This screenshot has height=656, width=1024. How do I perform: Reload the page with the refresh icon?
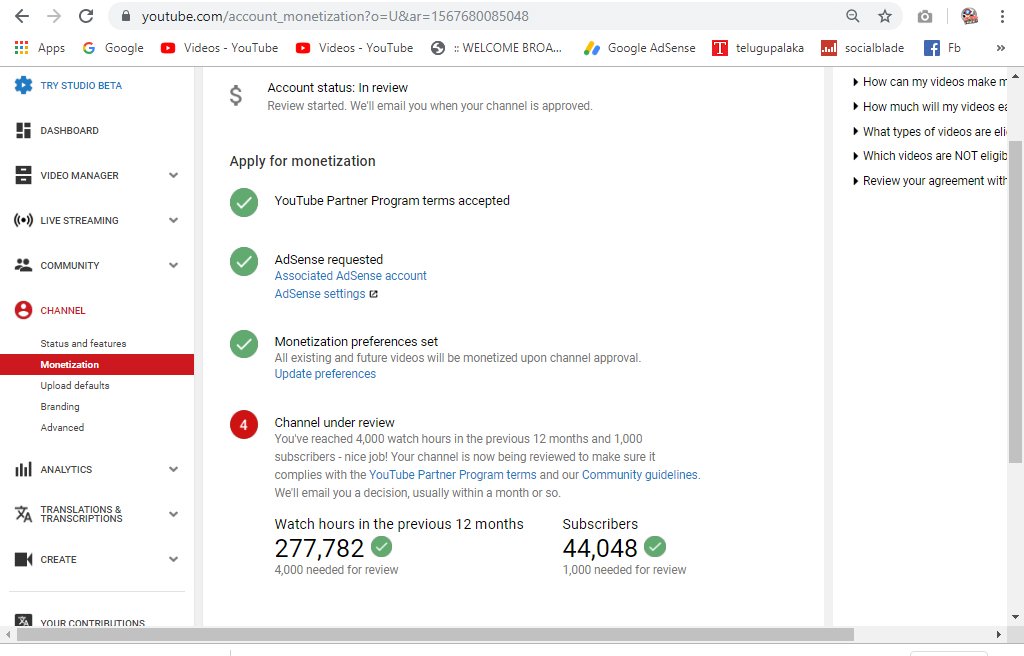[86, 16]
